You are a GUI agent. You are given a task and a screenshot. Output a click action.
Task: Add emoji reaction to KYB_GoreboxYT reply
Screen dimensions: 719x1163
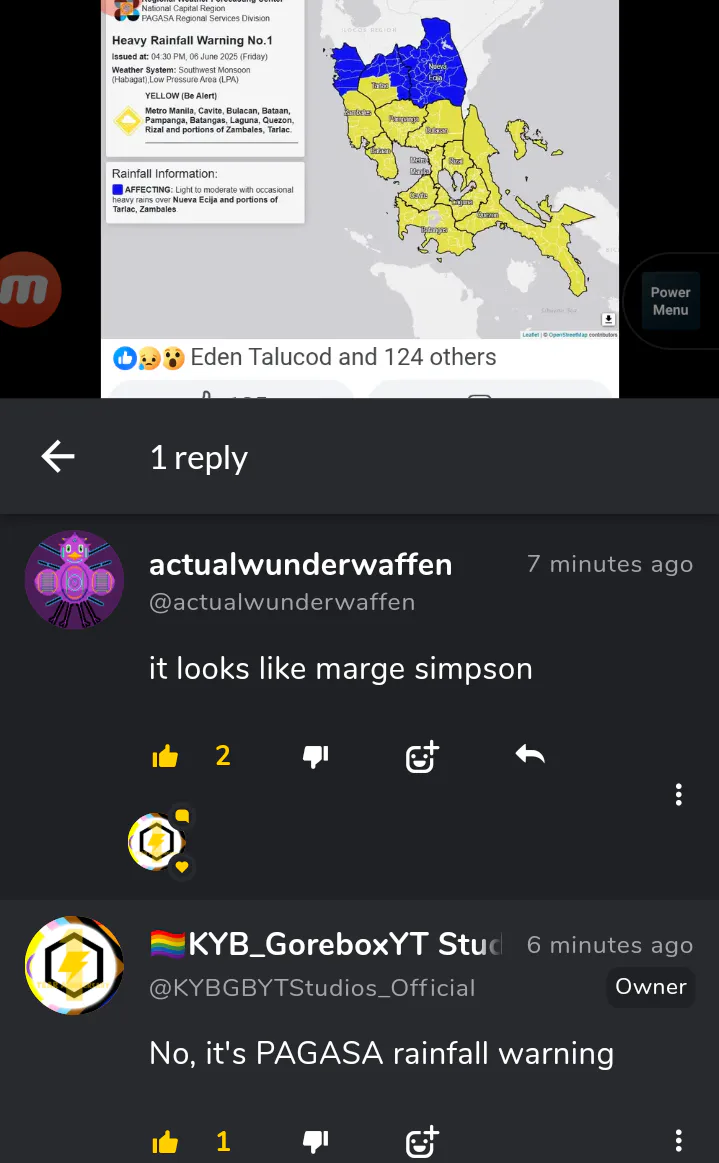pos(422,1141)
